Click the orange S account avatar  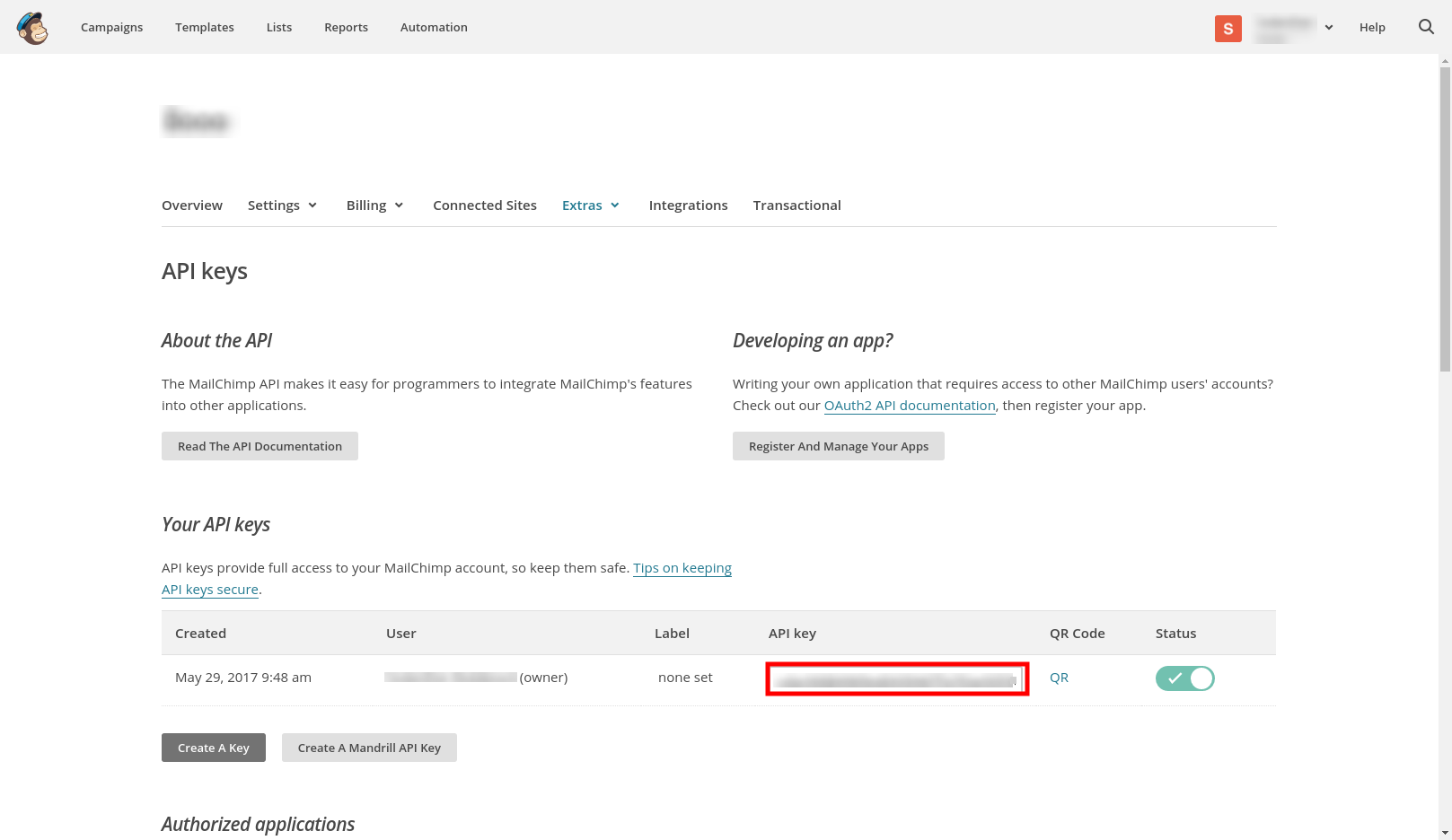1228,28
